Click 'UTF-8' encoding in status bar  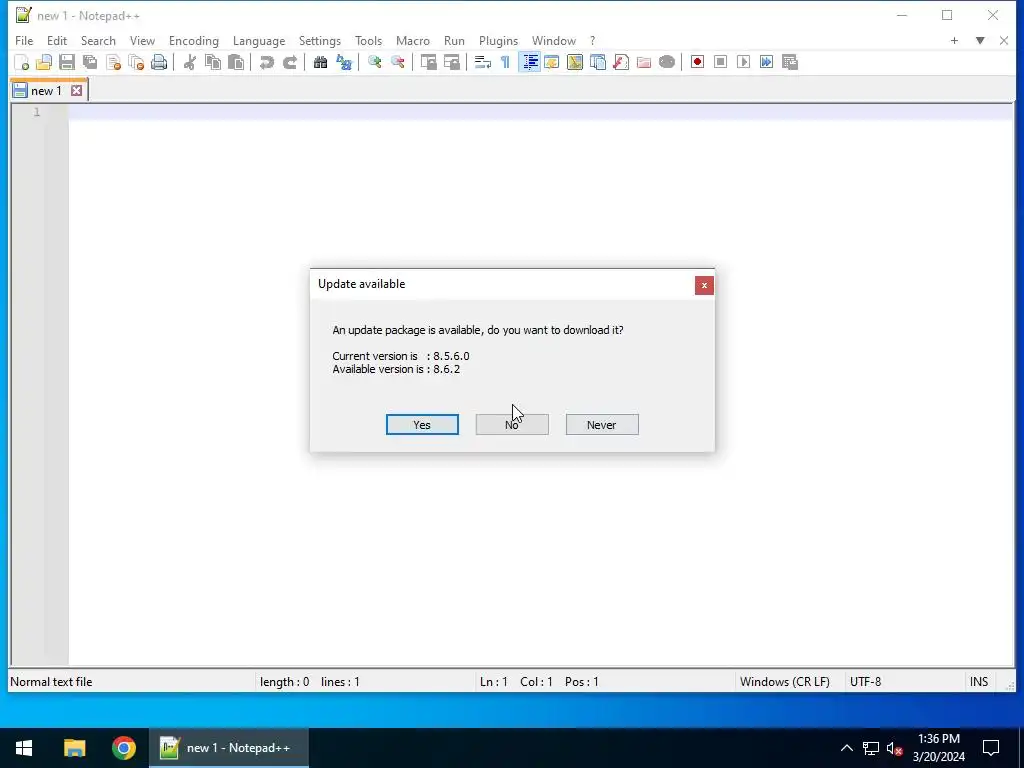(x=865, y=682)
